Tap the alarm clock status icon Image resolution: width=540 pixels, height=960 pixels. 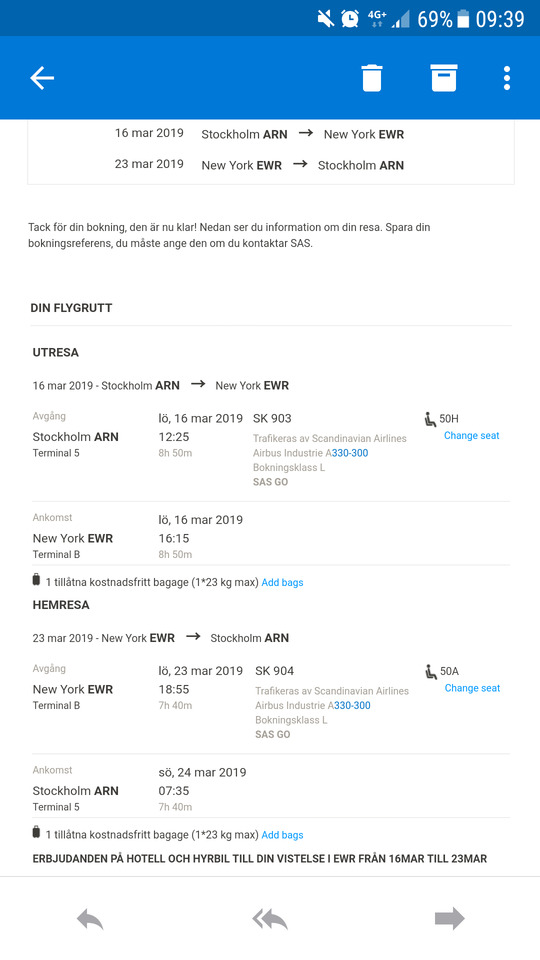pos(350,18)
